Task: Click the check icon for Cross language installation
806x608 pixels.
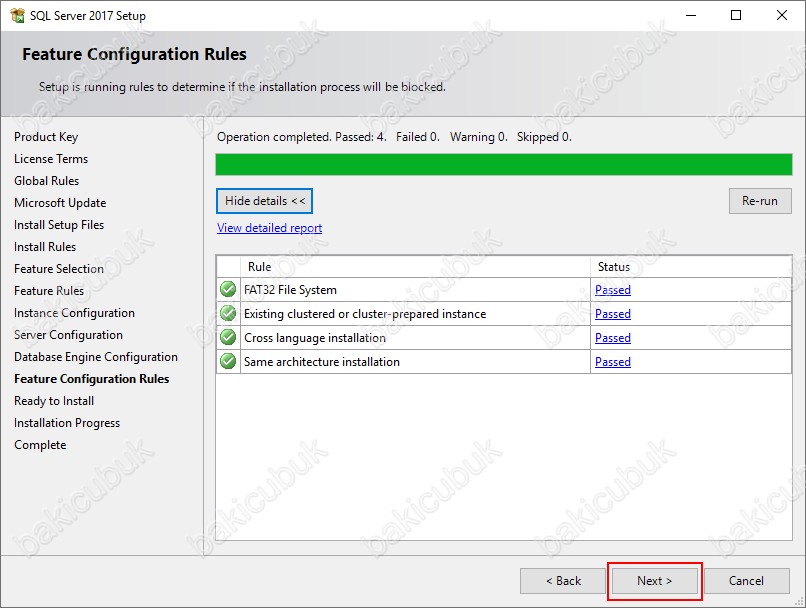Action: click(228, 338)
